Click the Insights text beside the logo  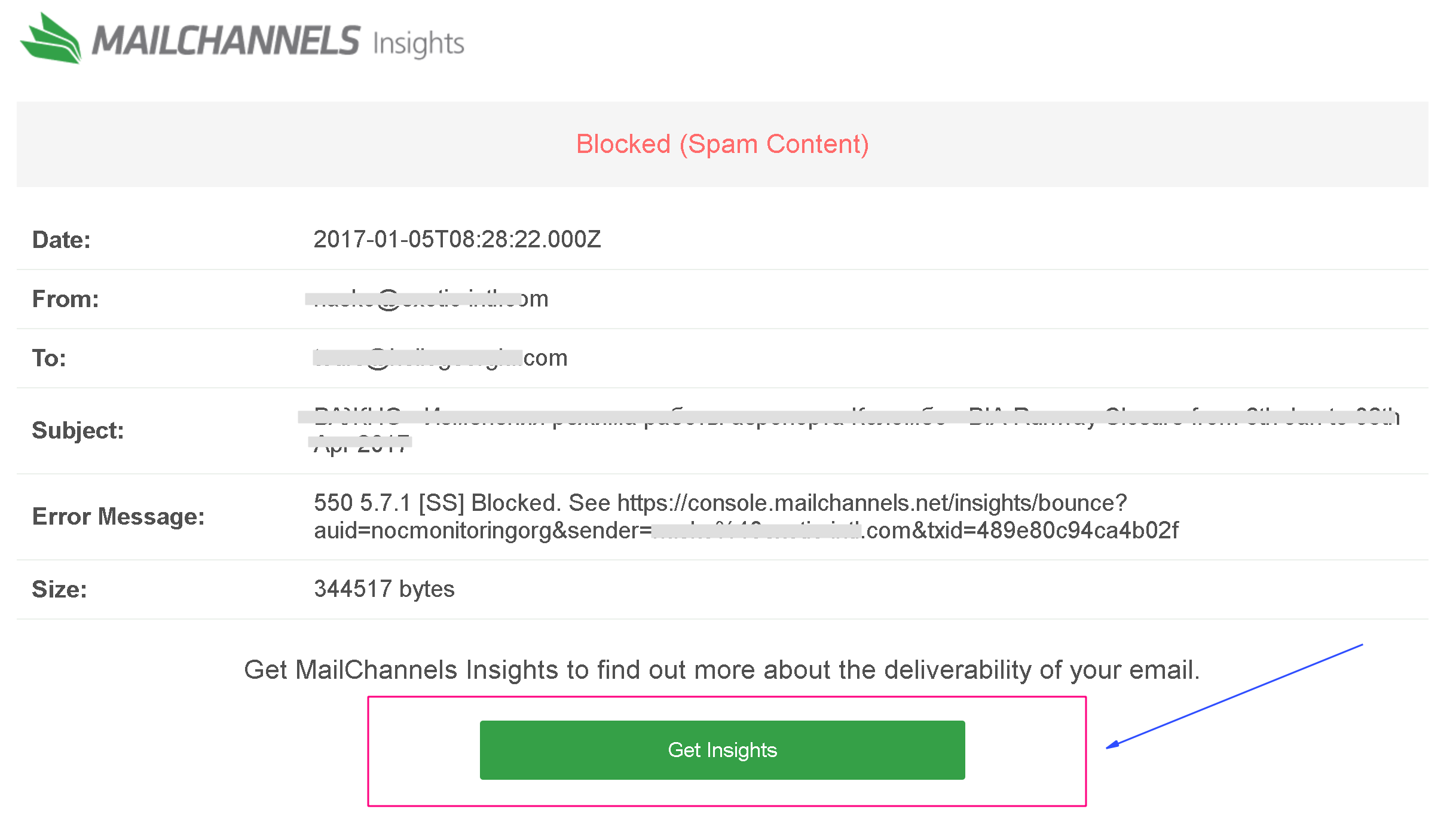tap(418, 44)
